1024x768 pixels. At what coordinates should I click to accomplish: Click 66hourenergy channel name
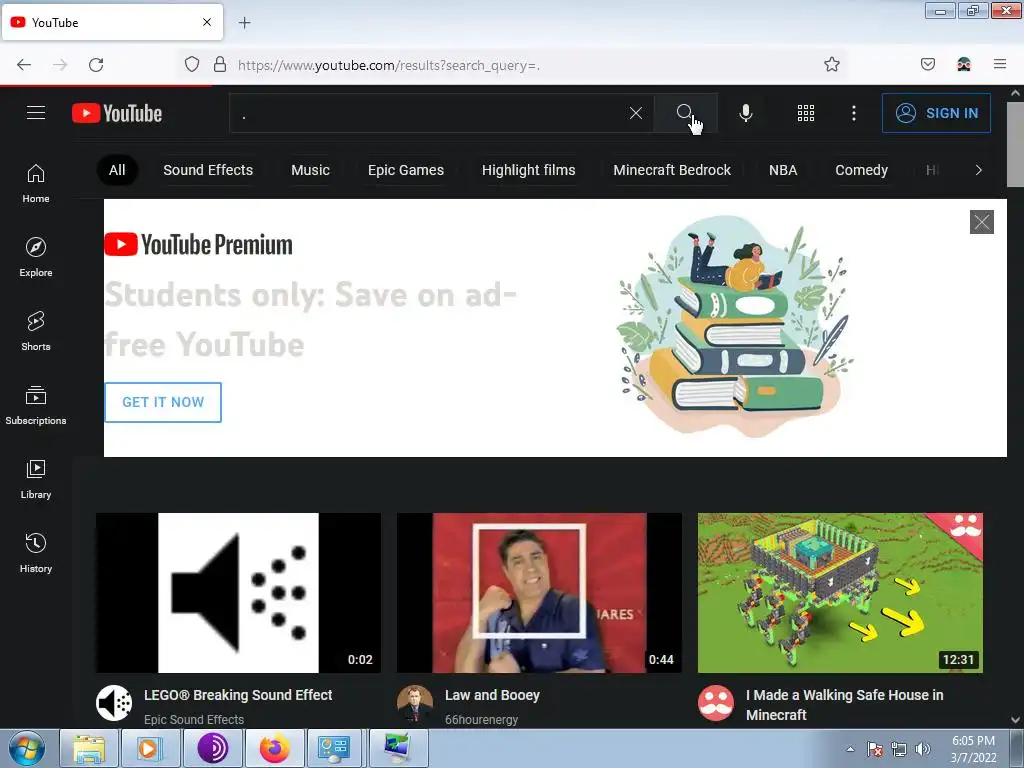481,719
